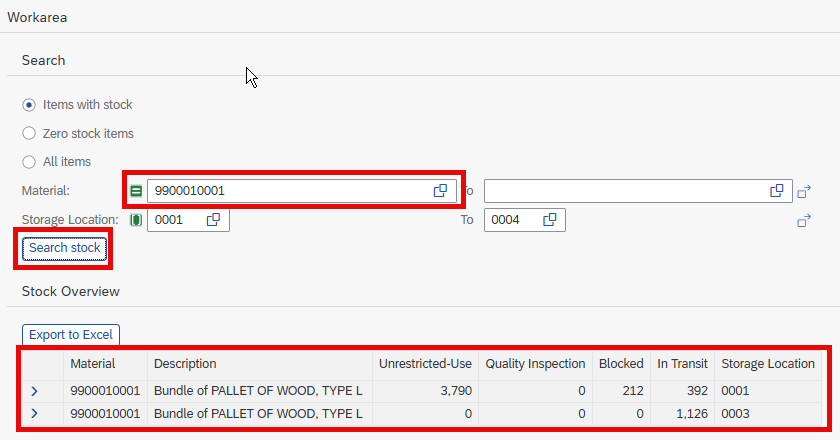This screenshot has width=840, height=440.
Task: Click the In Transit column header
Action: (x=682, y=364)
